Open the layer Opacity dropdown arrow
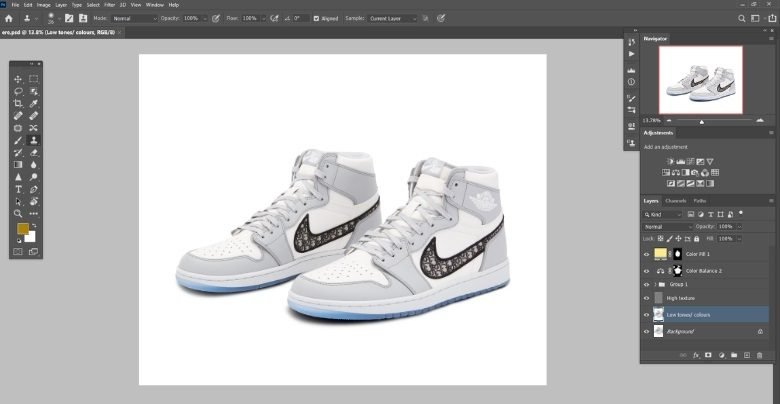Image resolution: width=780 pixels, height=404 pixels. [x=739, y=227]
